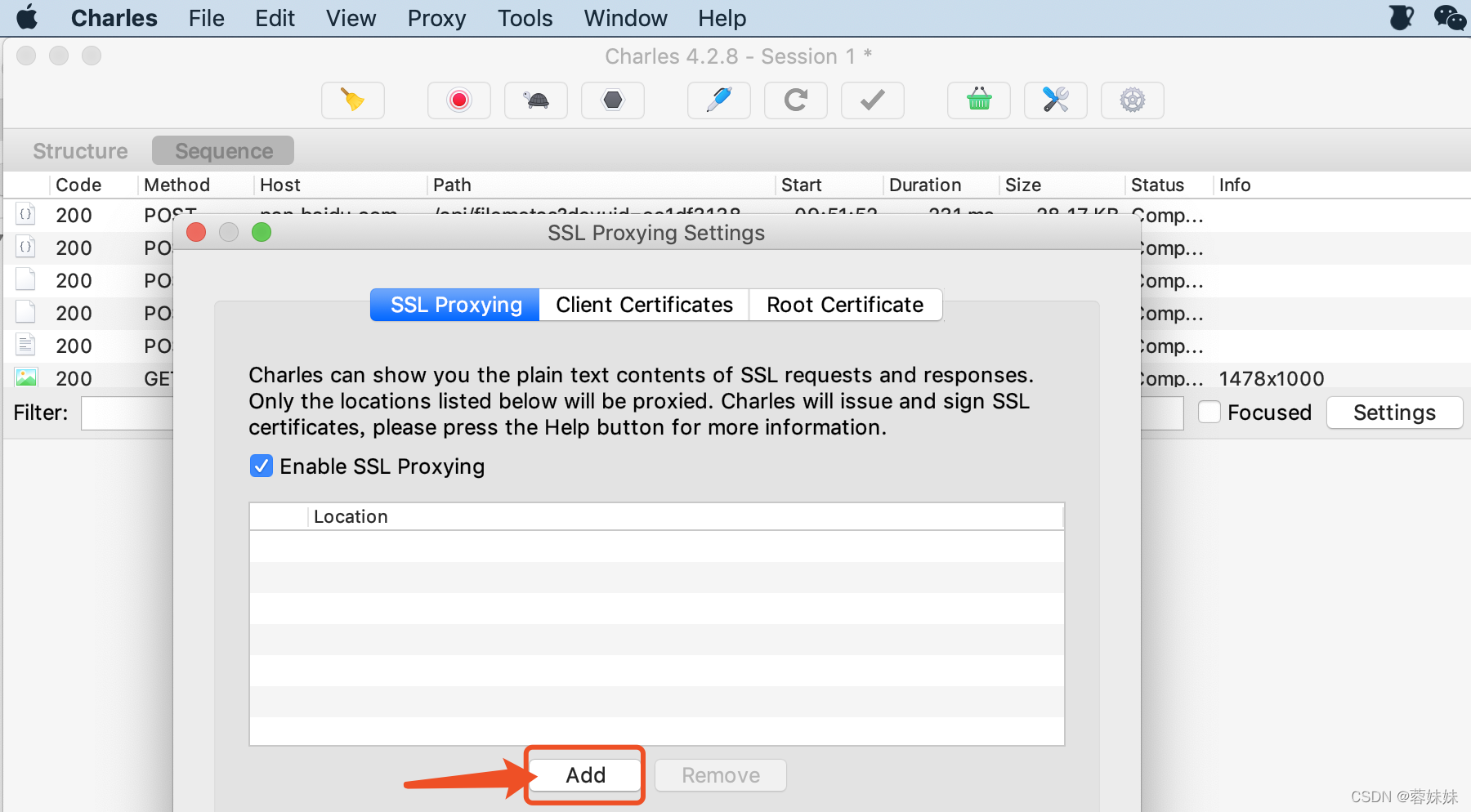
Task: Click the broom clear session icon
Action: [x=353, y=100]
